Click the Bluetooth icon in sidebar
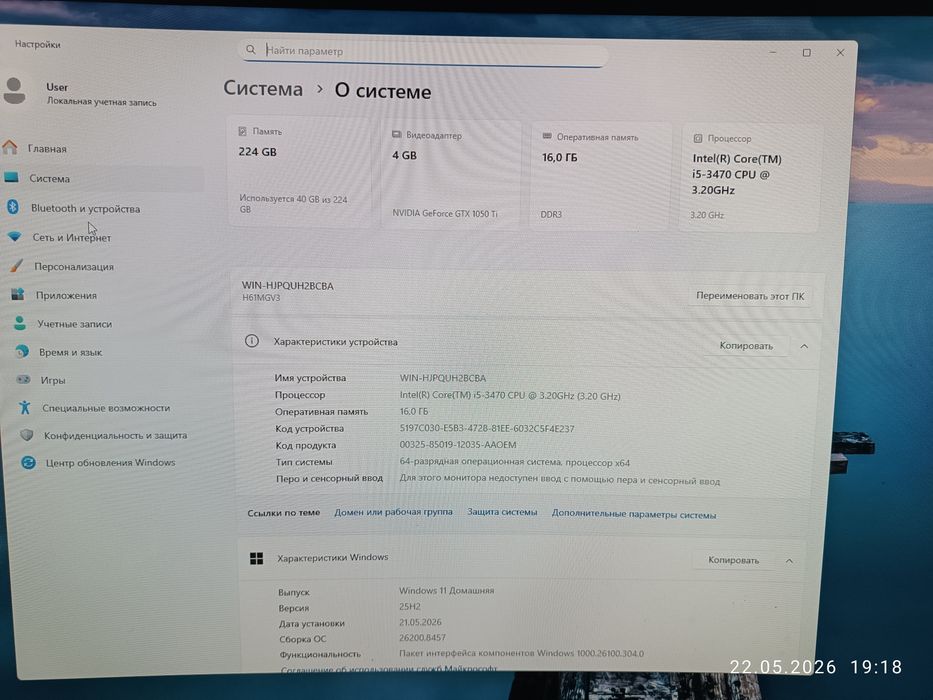933x700 pixels. (12, 207)
